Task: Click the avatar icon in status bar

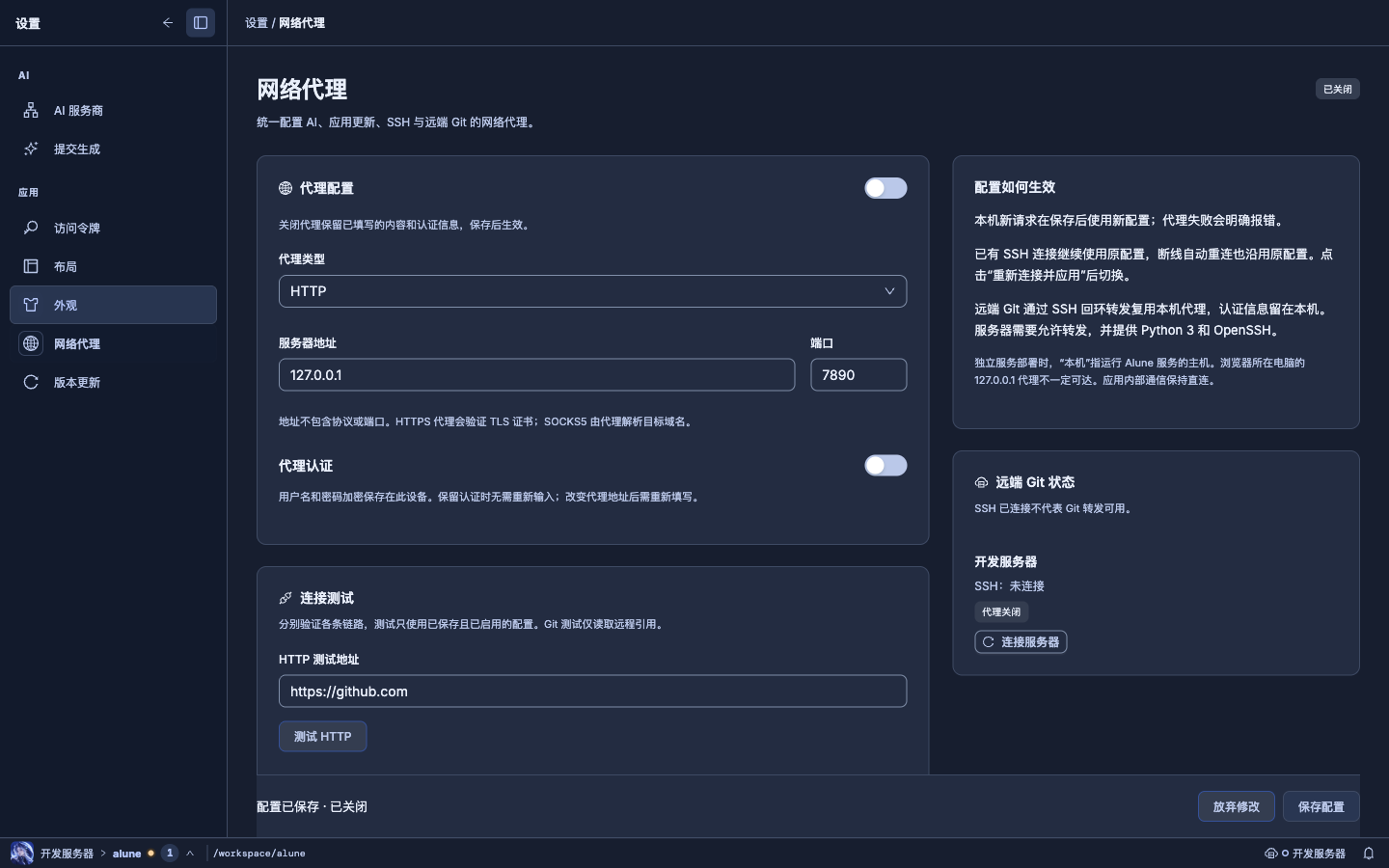Action: 22,854
